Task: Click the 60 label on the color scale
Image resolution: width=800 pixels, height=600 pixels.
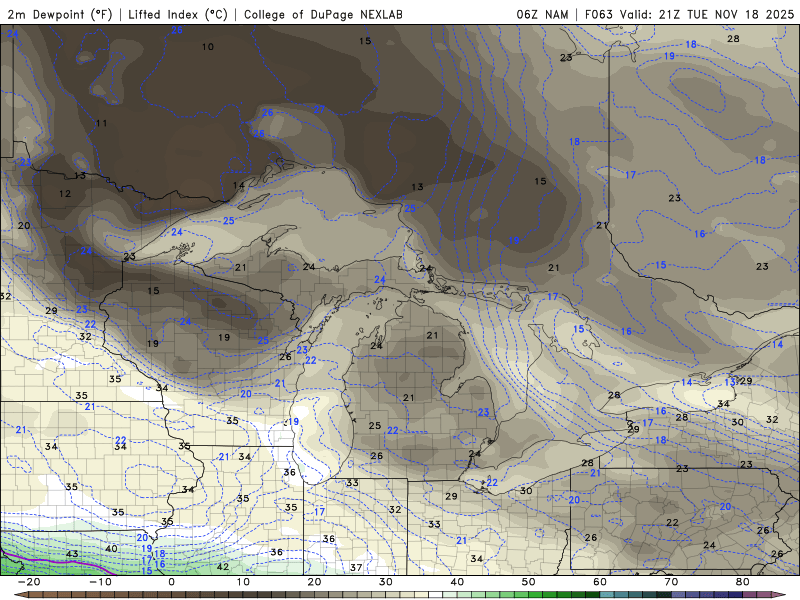Action: (x=600, y=582)
